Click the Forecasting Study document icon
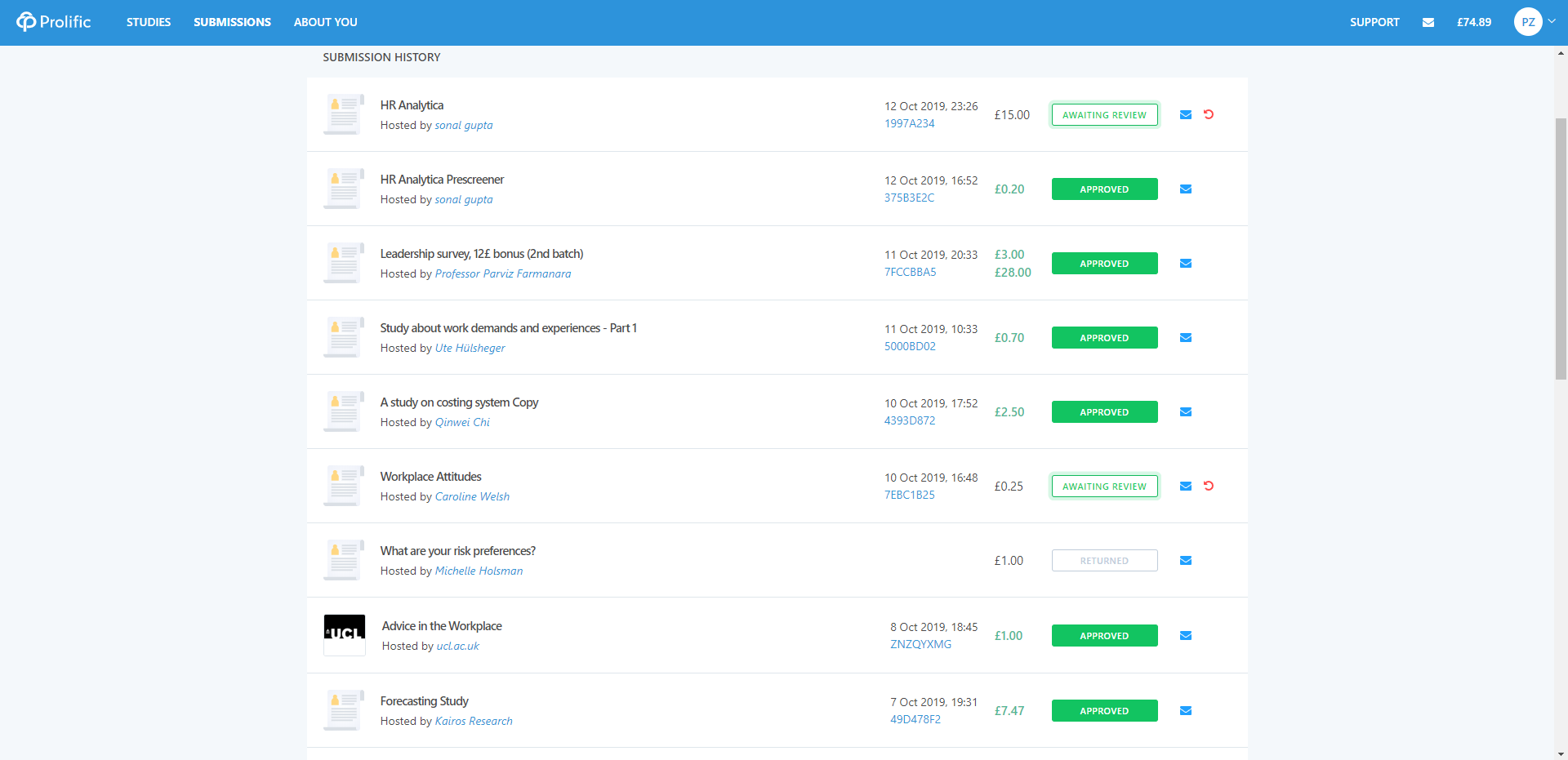1568x760 pixels. [x=345, y=710]
